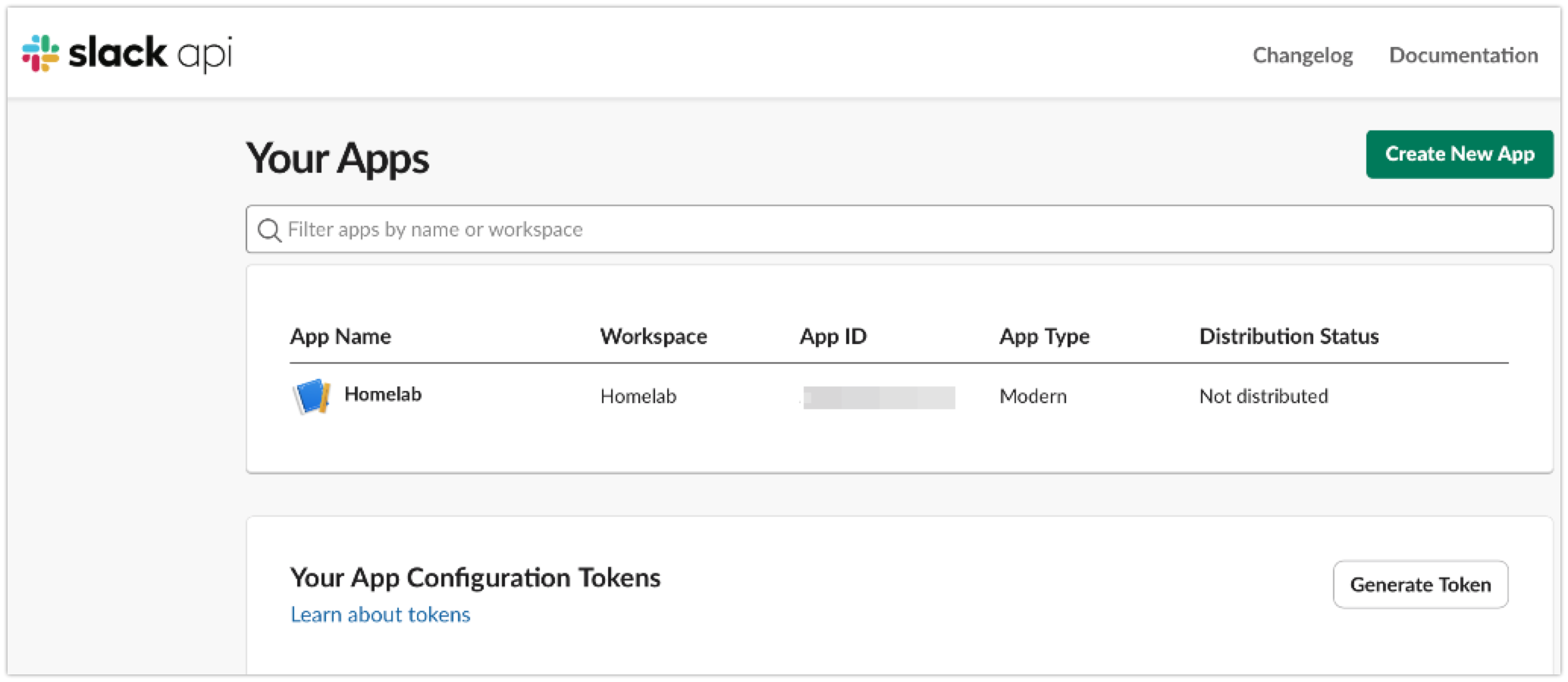This screenshot has height=682, width=1568.
Task: Open the Changelog page
Action: (x=1303, y=55)
